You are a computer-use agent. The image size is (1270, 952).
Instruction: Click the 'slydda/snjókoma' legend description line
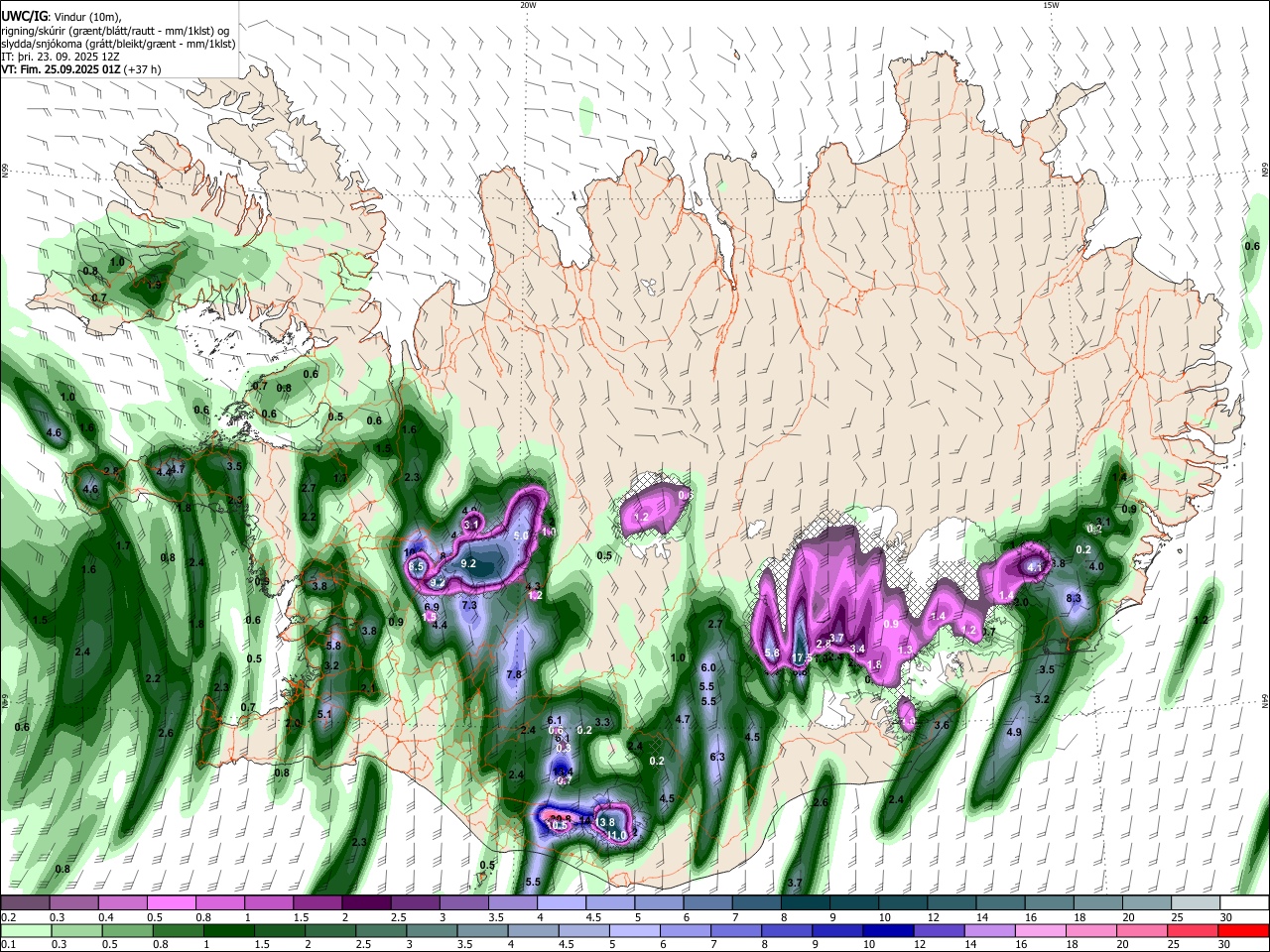[x=118, y=44]
